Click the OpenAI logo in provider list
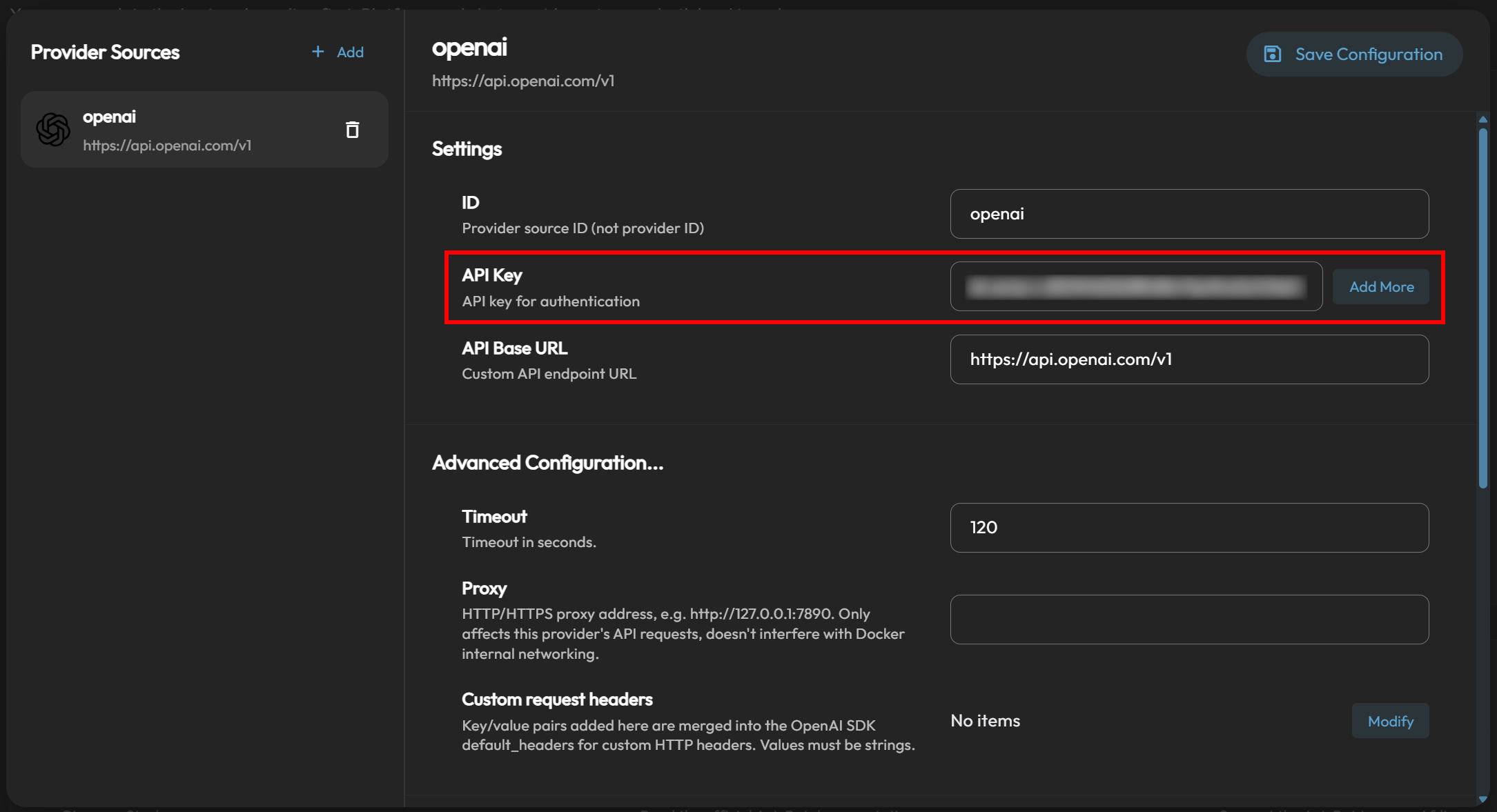Viewport: 1497px width, 812px height. (53, 130)
